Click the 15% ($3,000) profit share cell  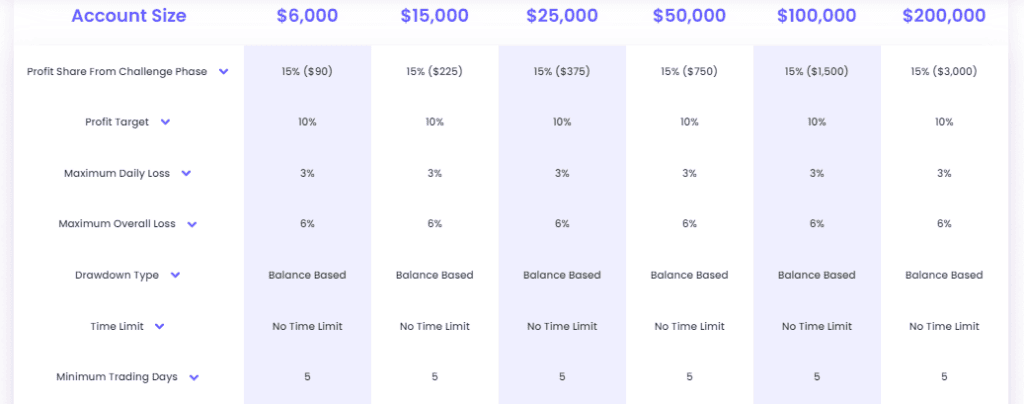click(x=944, y=71)
